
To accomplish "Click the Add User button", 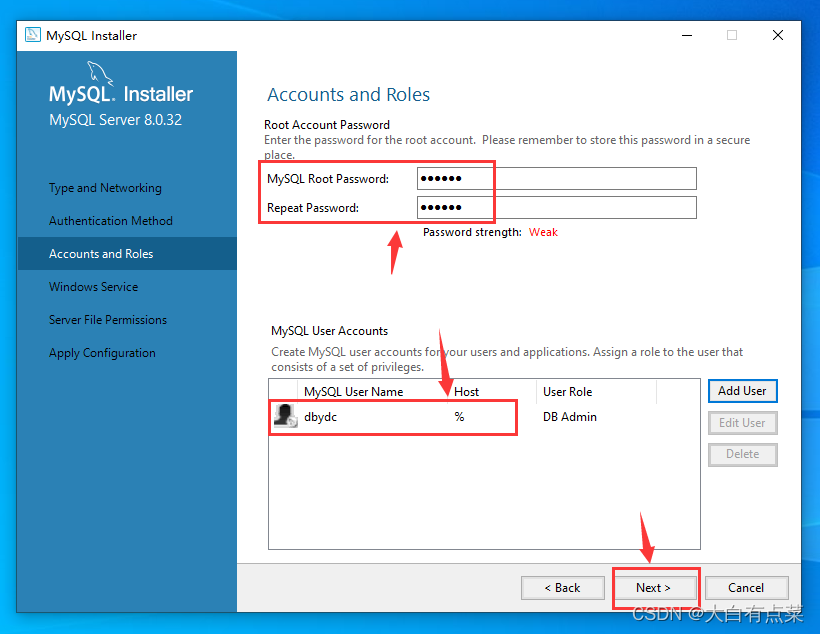I will [743, 391].
